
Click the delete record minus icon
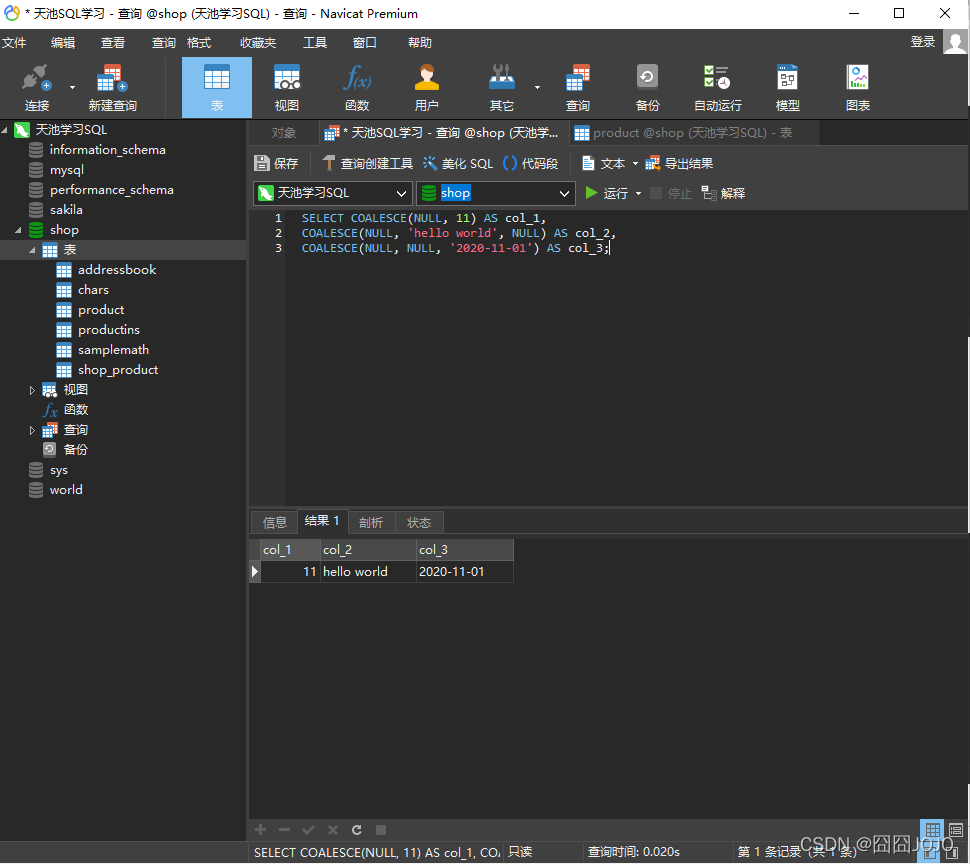point(285,830)
